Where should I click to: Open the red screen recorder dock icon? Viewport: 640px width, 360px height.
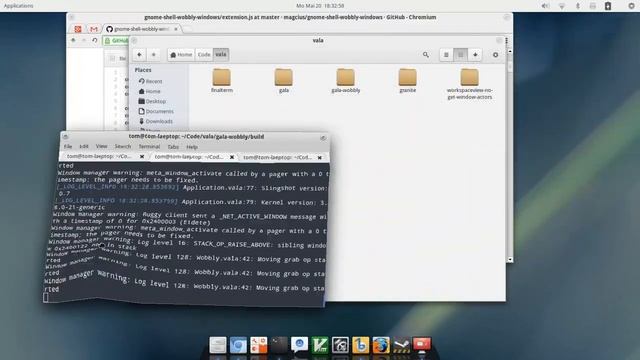click(422, 345)
